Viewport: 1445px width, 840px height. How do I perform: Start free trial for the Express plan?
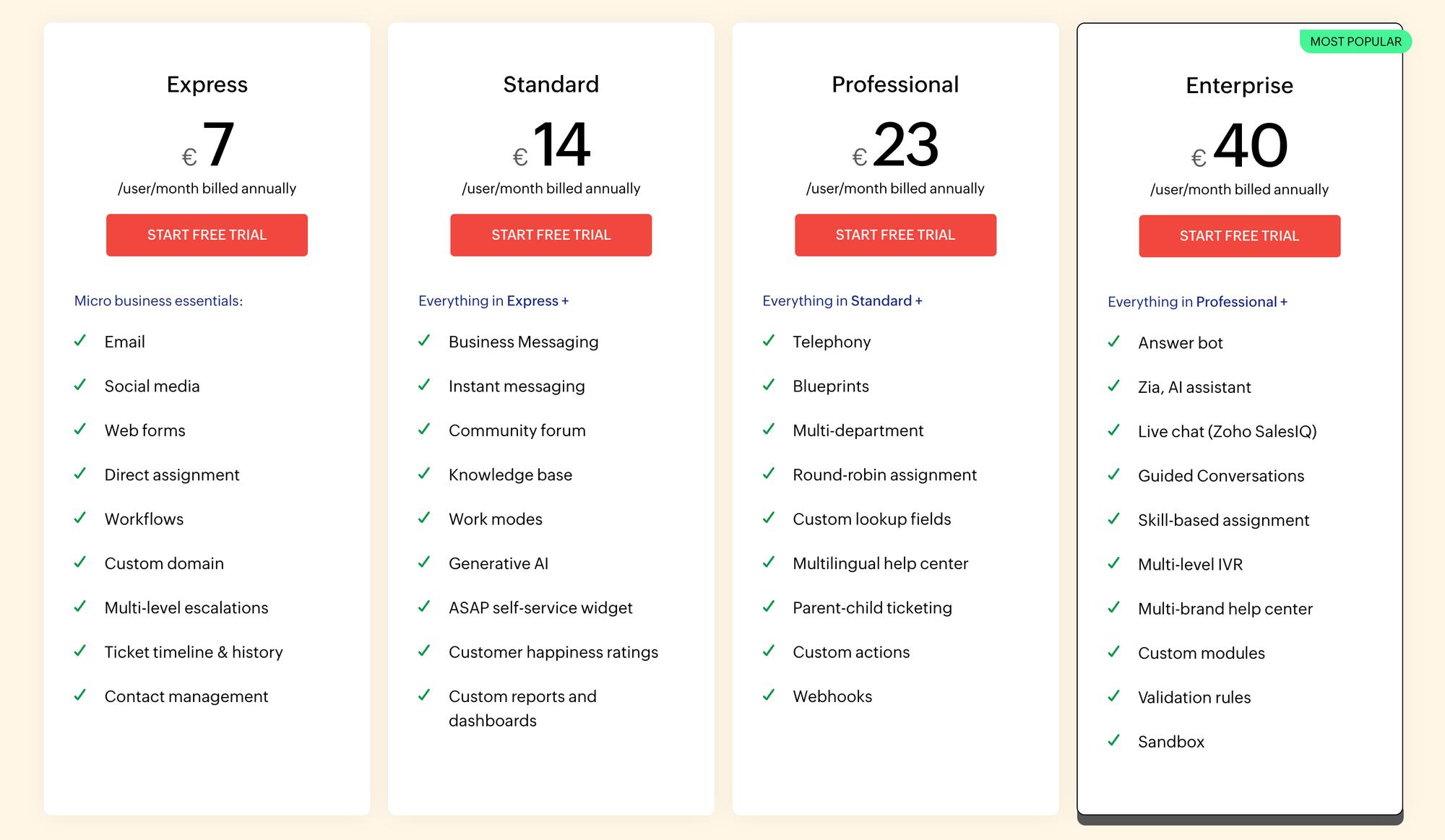(x=207, y=235)
